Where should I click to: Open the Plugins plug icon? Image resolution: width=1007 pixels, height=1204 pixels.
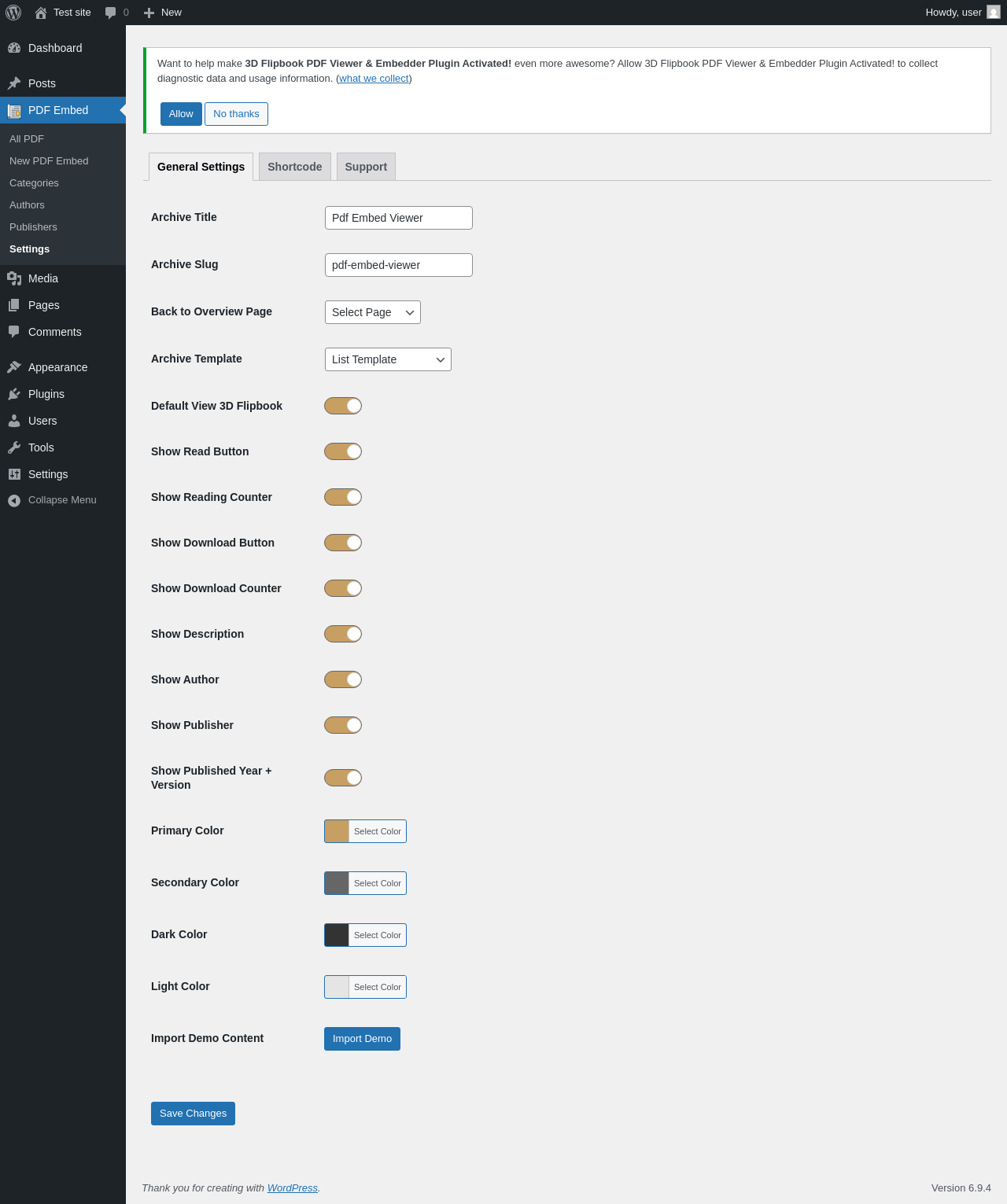pyautogui.click(x=14, y=394)
